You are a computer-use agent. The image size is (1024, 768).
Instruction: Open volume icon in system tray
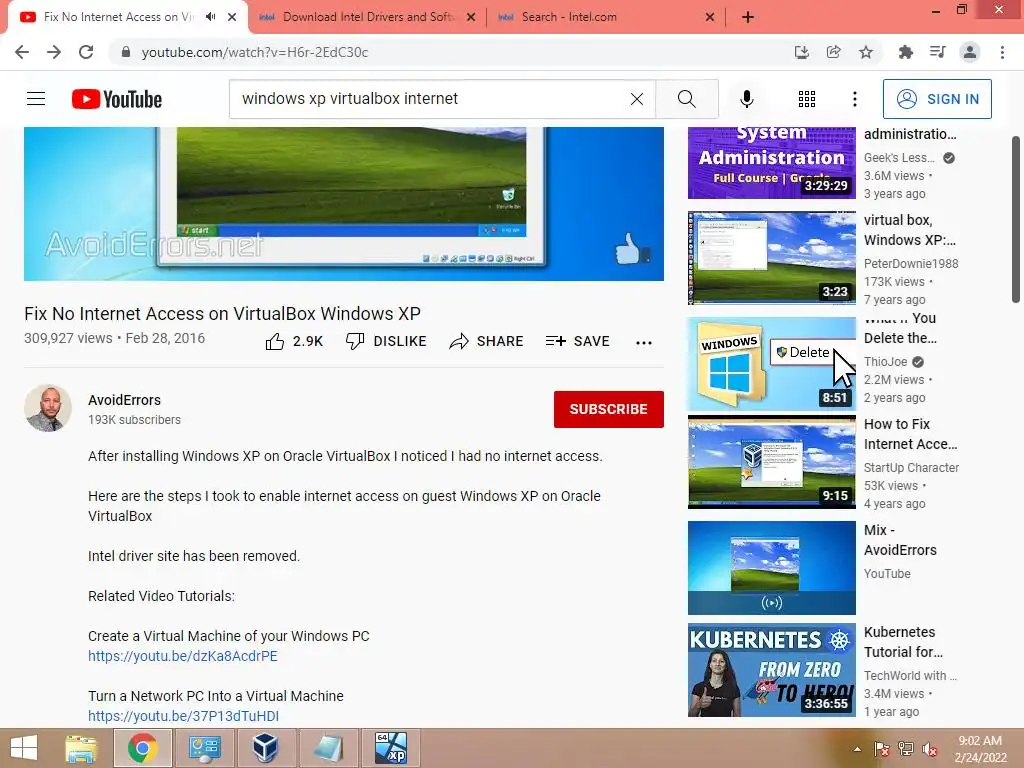930,749
